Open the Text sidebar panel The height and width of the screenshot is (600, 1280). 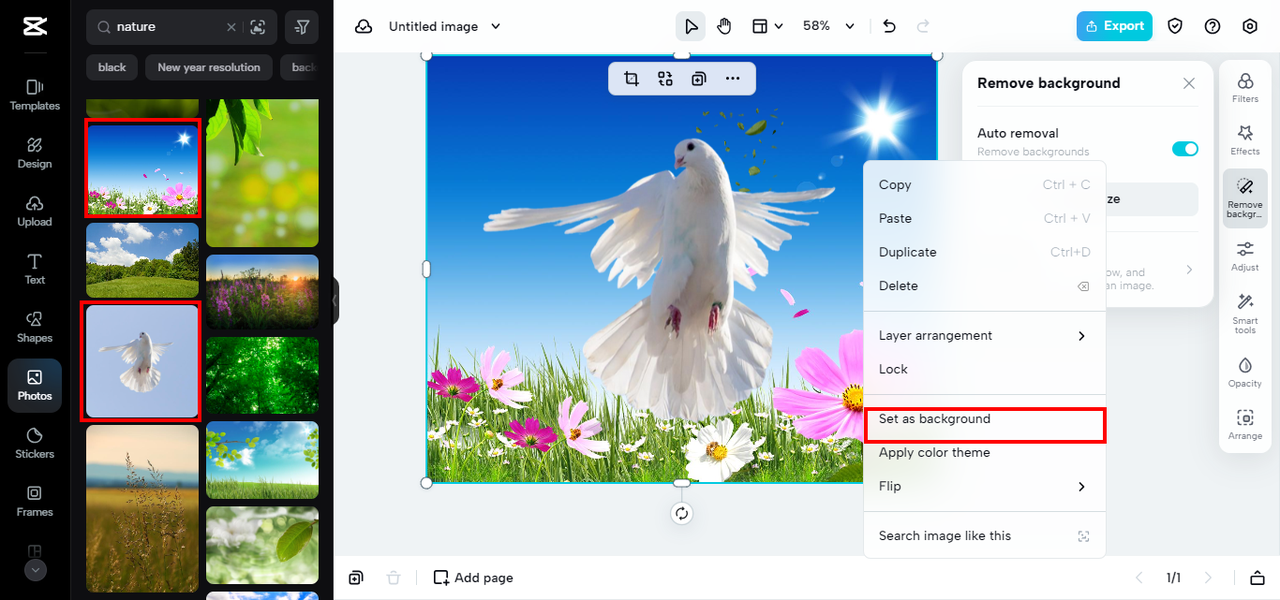(34, 269)
